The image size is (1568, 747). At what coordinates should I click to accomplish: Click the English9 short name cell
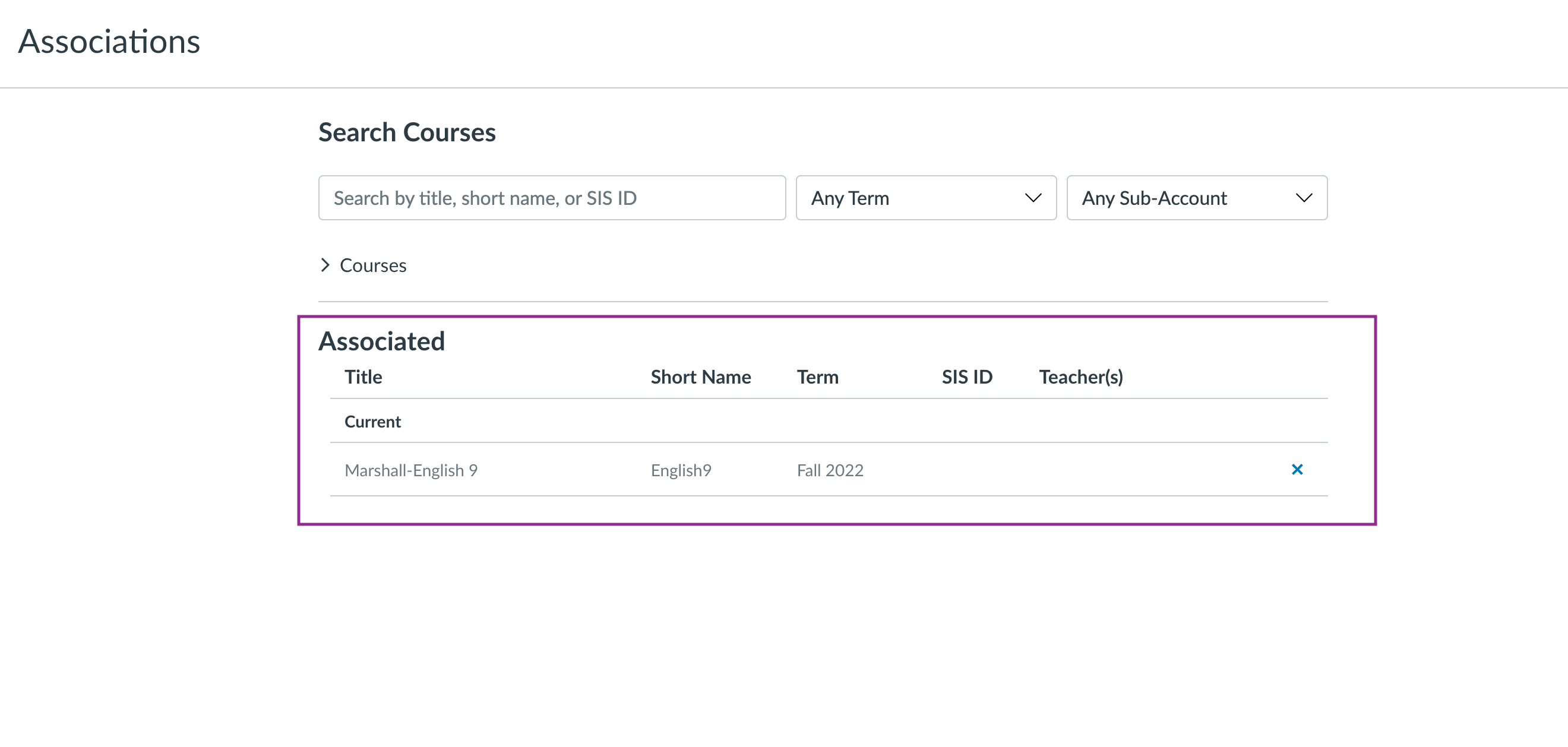pos(681,470)
